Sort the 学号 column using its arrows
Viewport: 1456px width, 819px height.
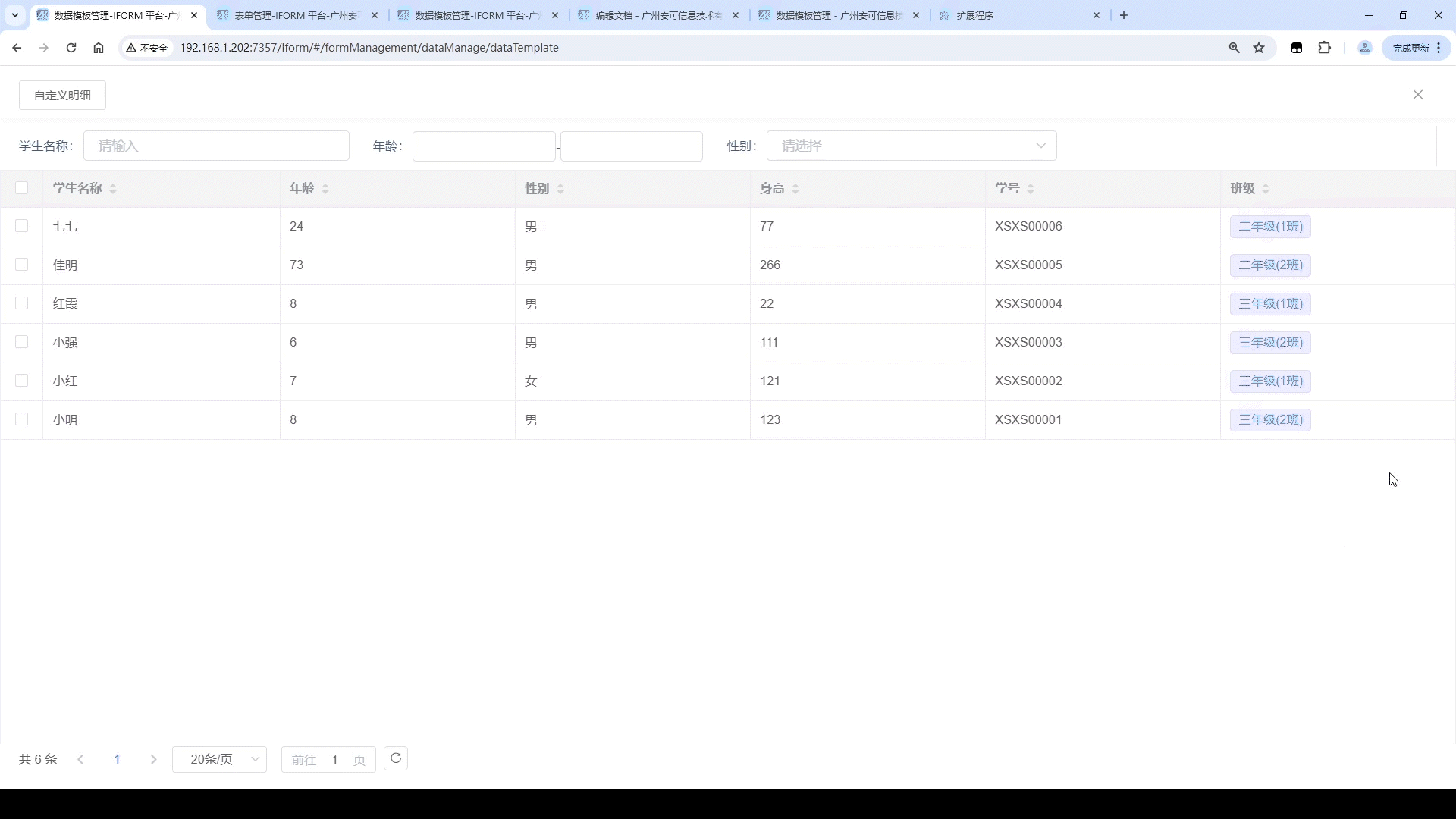[1031, 189]
